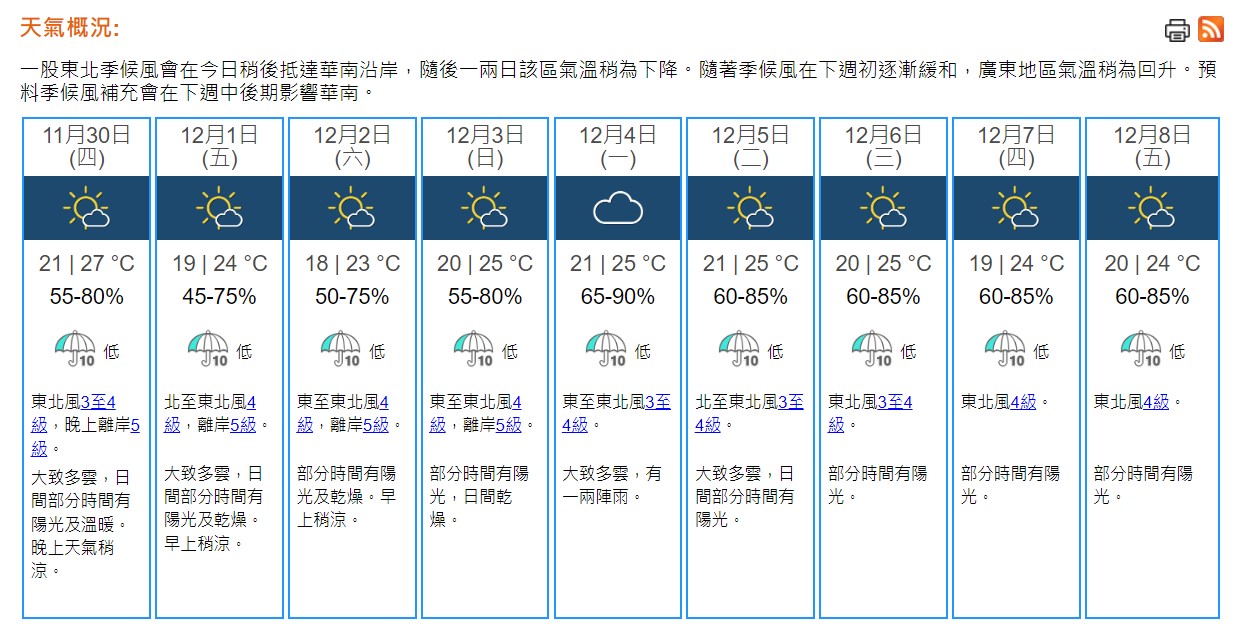Image resolution: width=1244 pixels, height=624 pixels.
Task: Click the sunny intervals icon for 11月30日
Action: [x=86, y=208]
